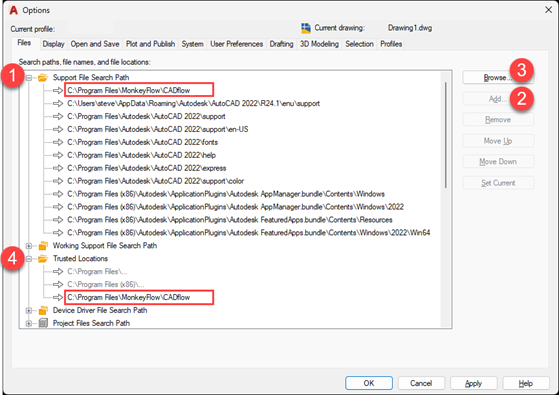This screenshot has width=559, height=395.
Task: Open Help from the dialog footer
Action: tap(526, 383)
